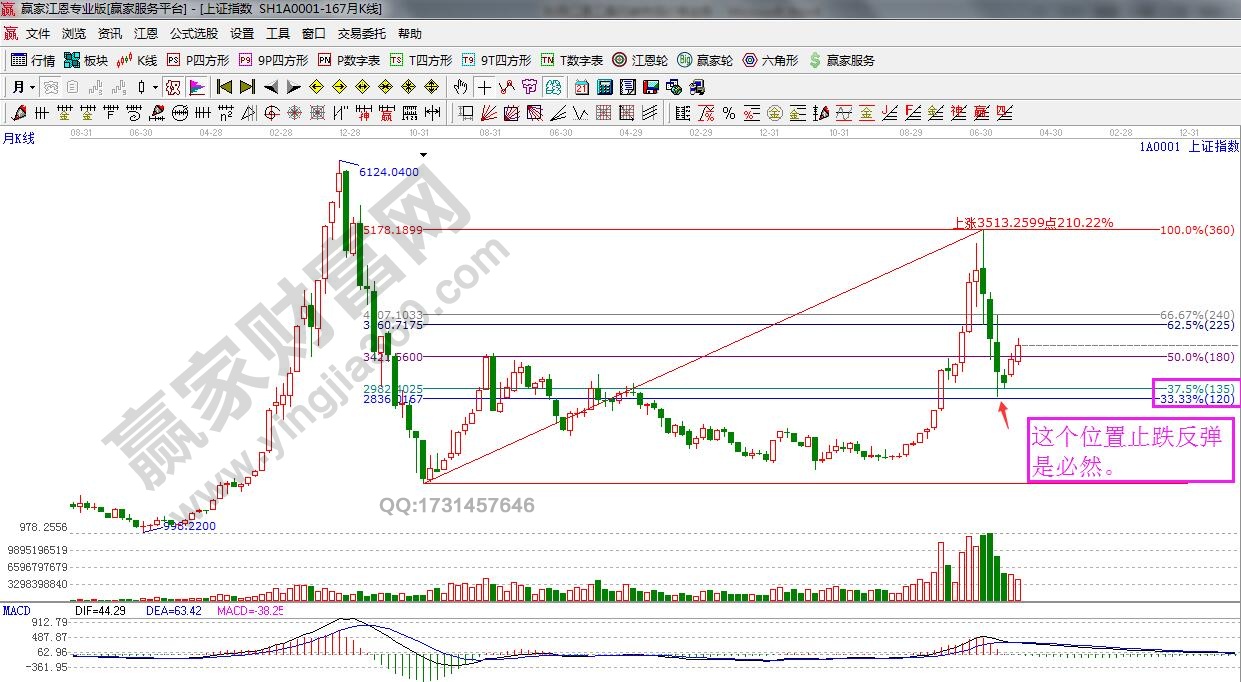Click the black triangle marker above chart
Screen dimensions: 1241x682
(425, 155)
